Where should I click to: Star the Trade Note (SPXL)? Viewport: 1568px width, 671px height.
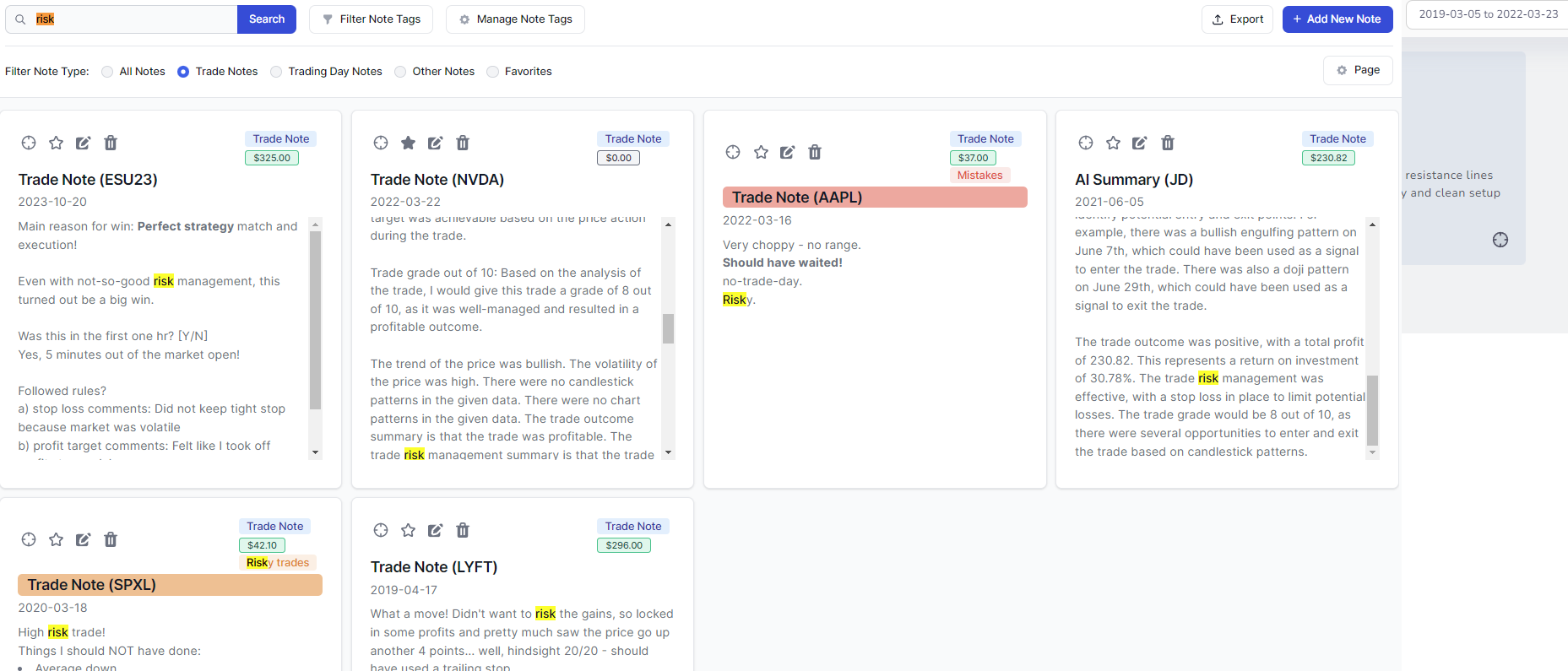click(56, 539)
